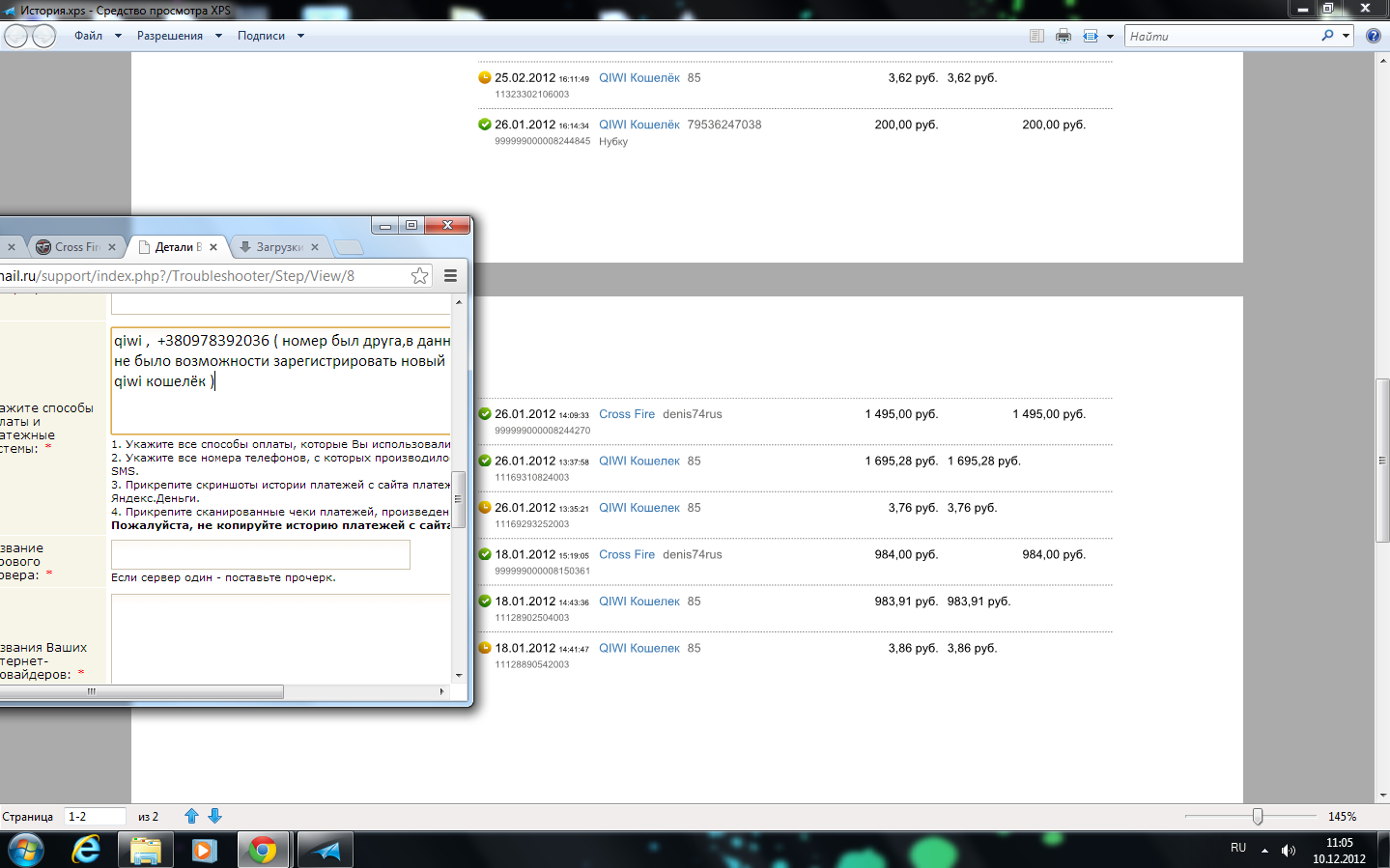Close the Детали tab in Chrome
This screenshot has width=1390, height=868.
[x=213, y=247]
